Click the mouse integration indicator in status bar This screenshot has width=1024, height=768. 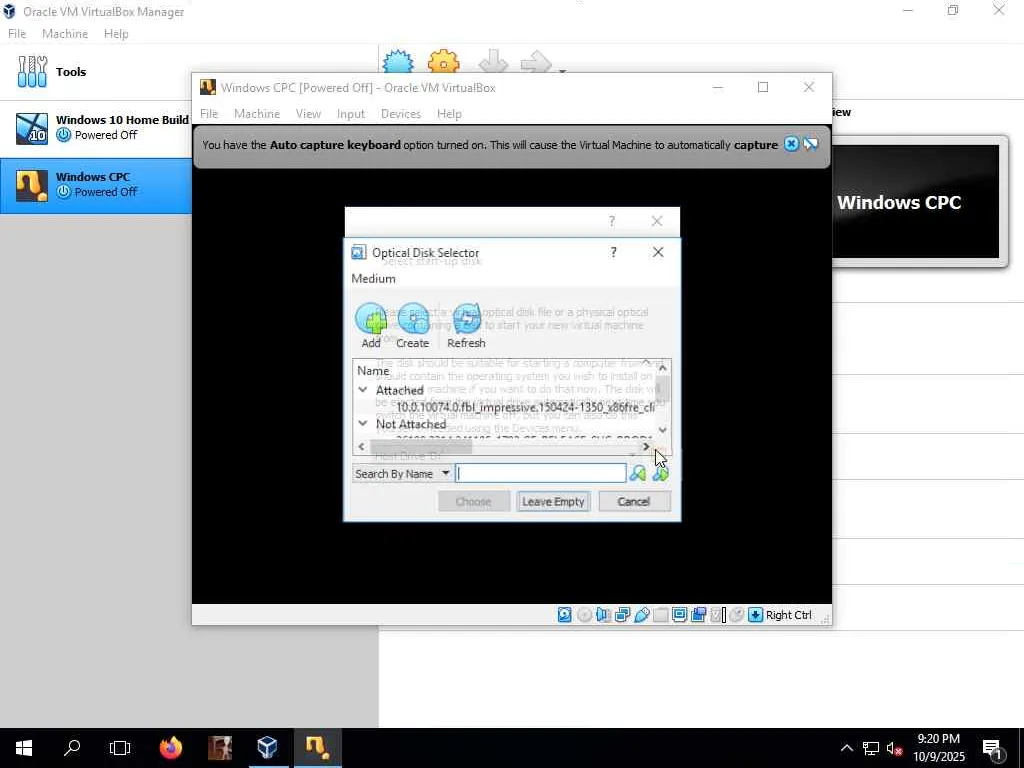click(737, 615)
